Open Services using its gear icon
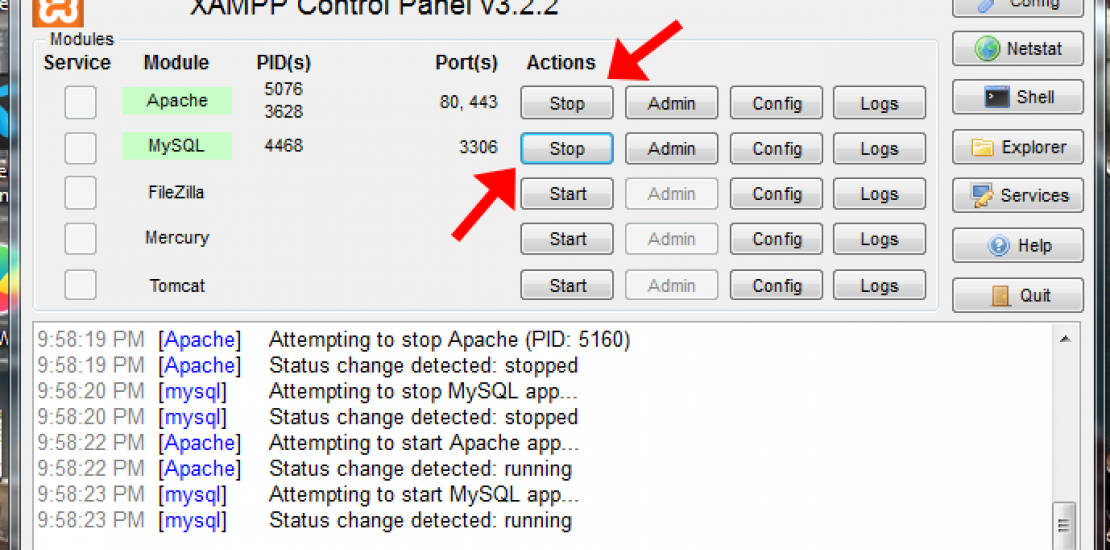This screenshot has height=550, width=1110. point(982,196)
